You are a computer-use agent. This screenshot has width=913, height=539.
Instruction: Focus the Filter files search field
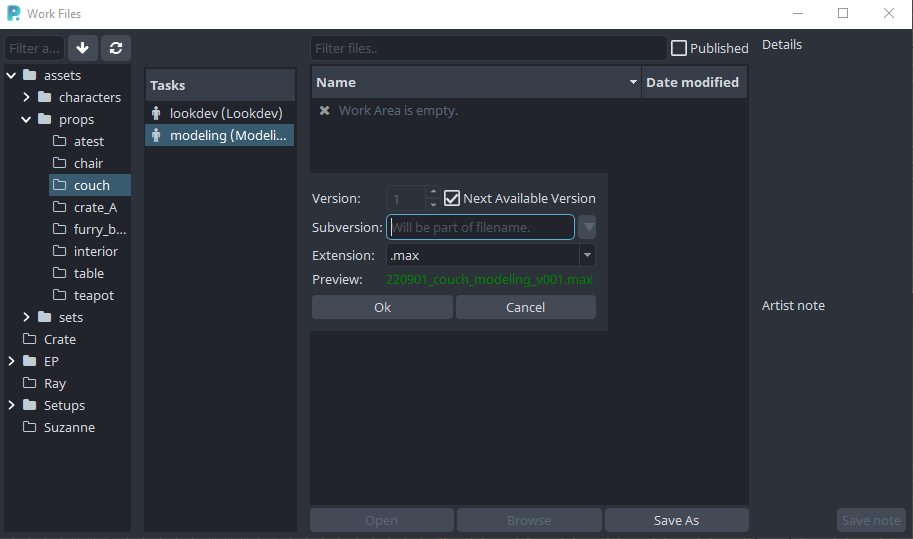click(488, 48)
